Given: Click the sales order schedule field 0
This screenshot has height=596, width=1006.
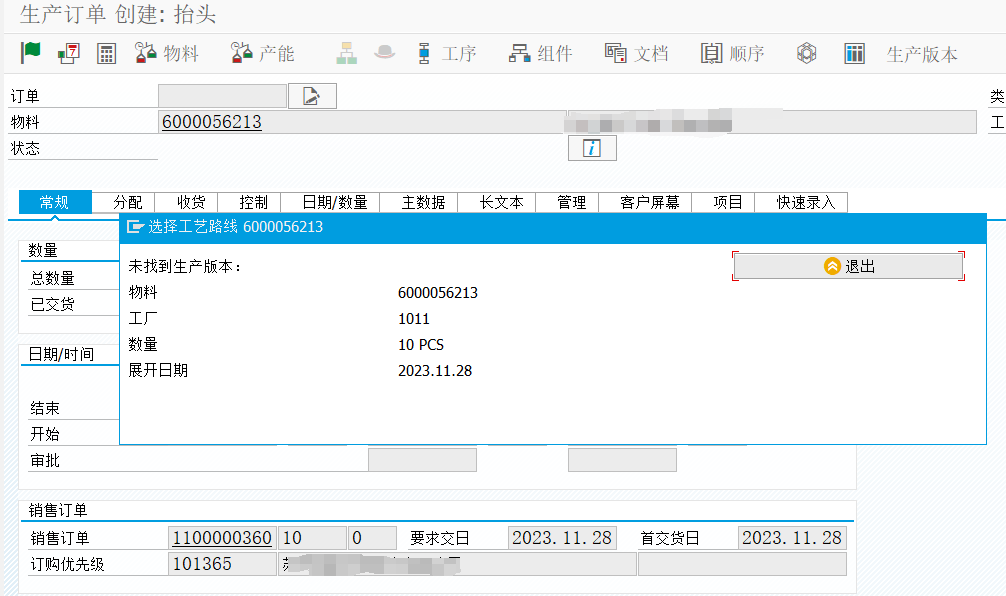Looking at the screenshot, I should pyautogui.click(x=372, y=538).
